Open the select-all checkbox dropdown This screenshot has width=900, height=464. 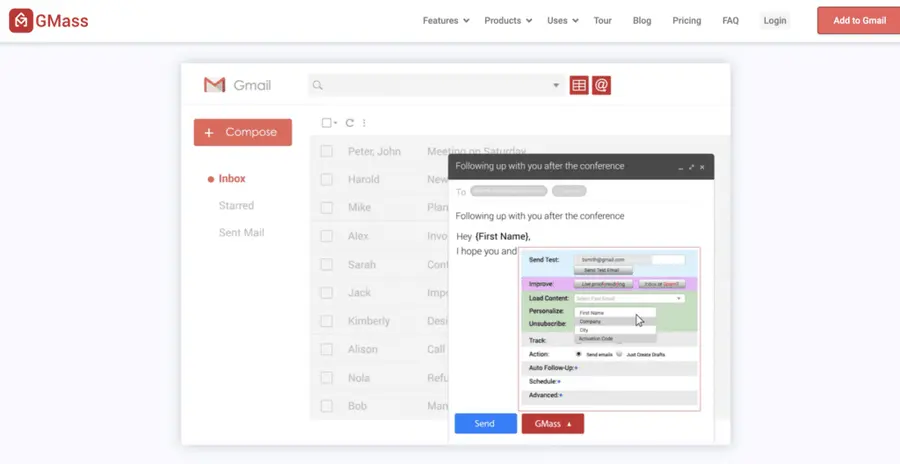coord(336,123)
